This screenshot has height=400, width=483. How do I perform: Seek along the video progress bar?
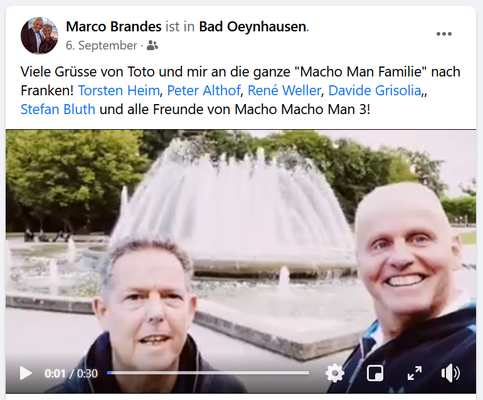pos(208,373)
